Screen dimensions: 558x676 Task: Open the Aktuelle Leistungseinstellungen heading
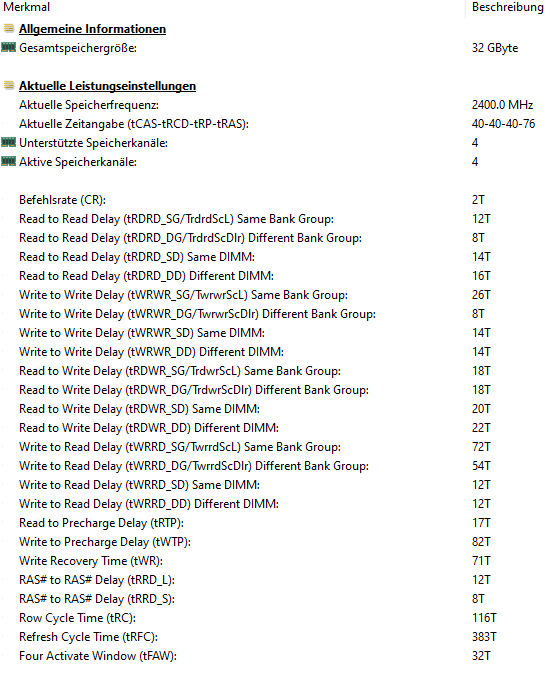point(107,86)
